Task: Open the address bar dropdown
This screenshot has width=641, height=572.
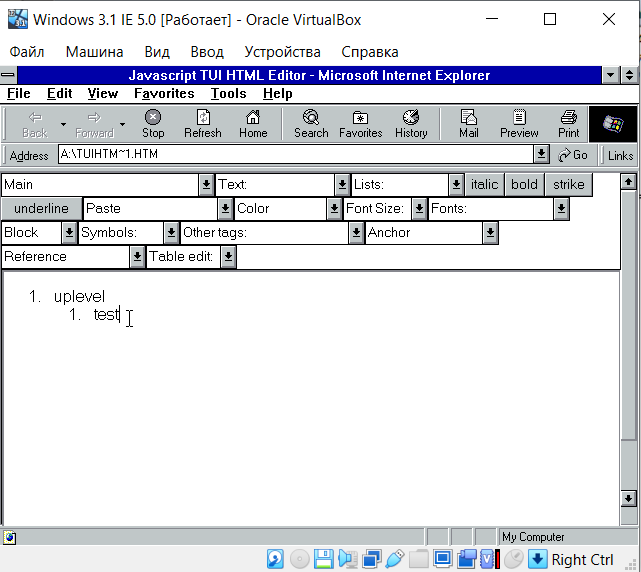Action: pyautogui.click(x=541, y=154)
